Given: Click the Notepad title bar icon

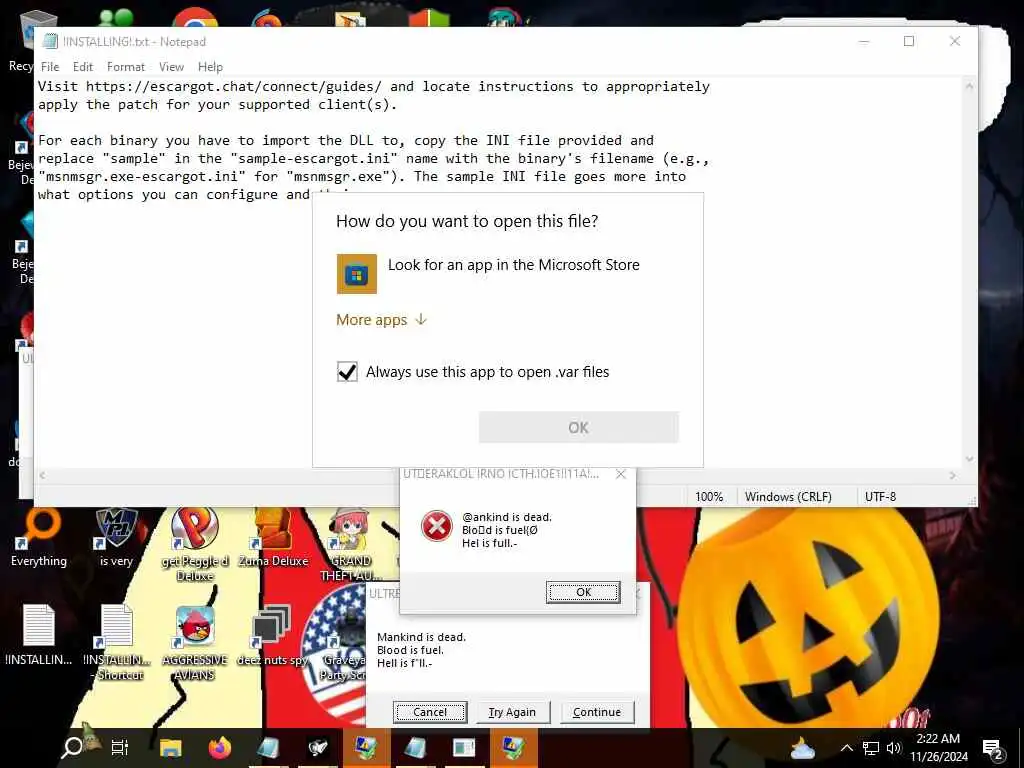Looking at the screenshot, I should (50, 41).
